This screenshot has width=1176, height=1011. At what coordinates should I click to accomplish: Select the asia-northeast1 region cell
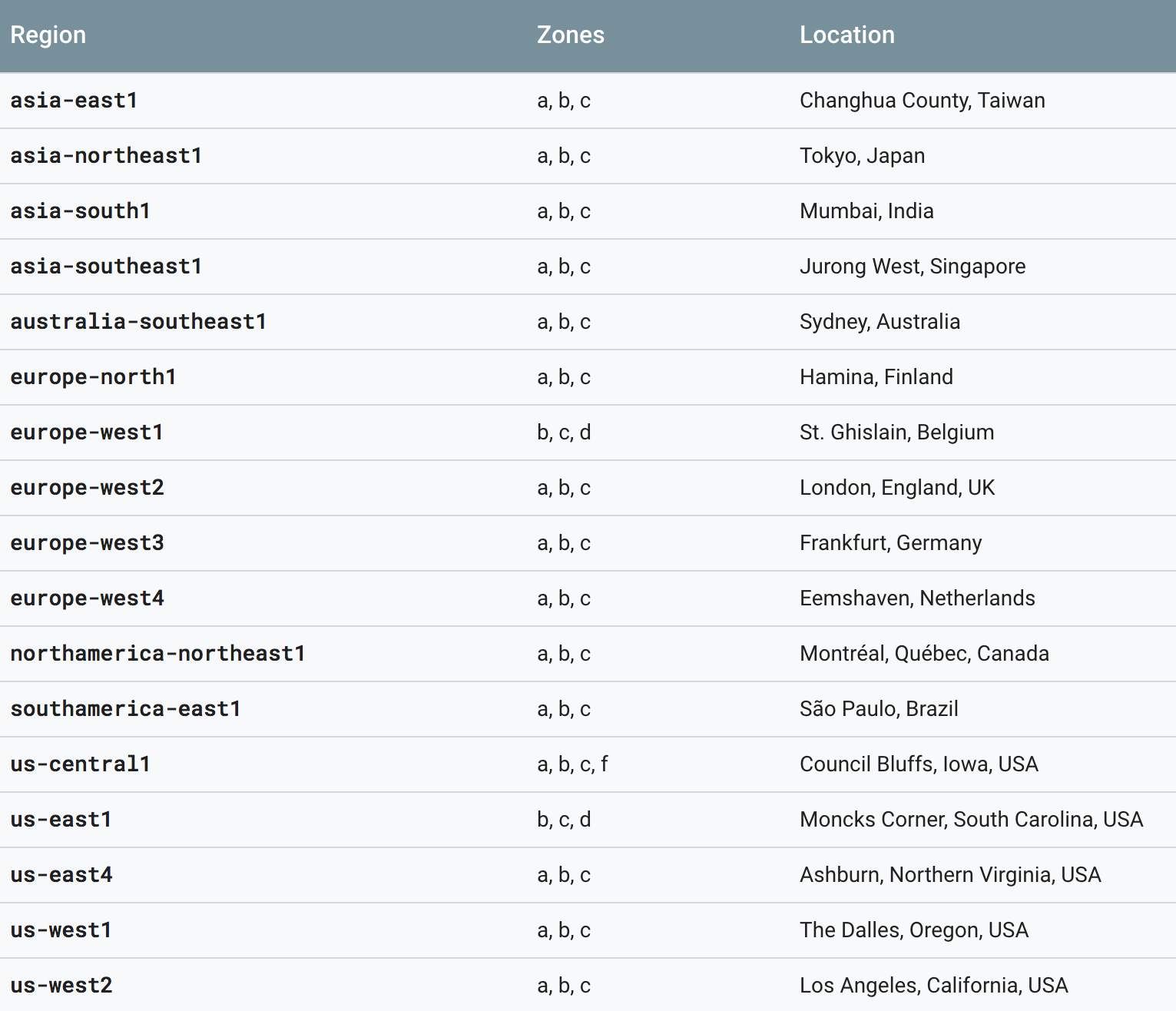pyautogui.click(x=106, y=156)
